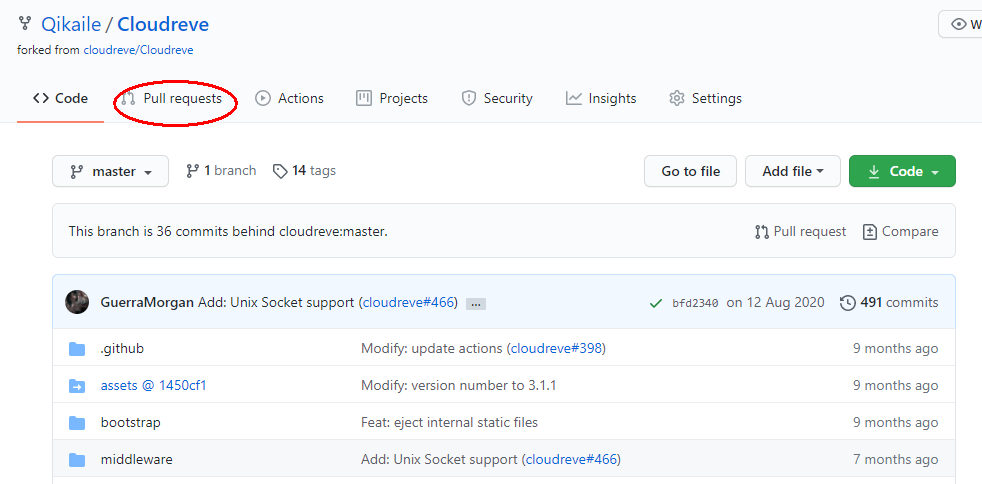Image resolution: width=982 pixels, height=484 pixels.
Task: Open the Actions tab
Action: point(289,98)
